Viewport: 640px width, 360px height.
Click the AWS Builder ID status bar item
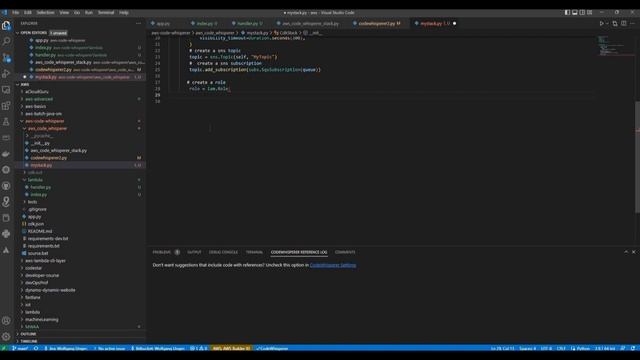tap(231, 348)
